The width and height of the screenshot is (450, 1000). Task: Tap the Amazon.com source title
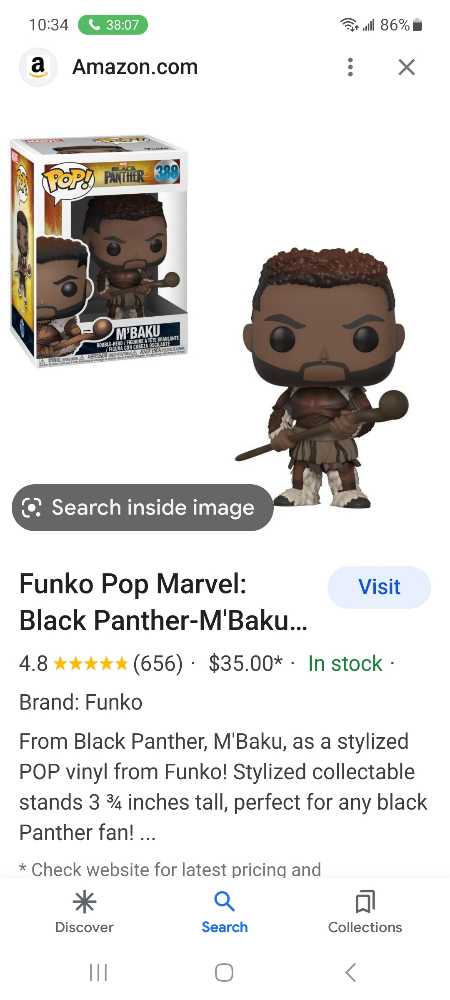[134, 67]
